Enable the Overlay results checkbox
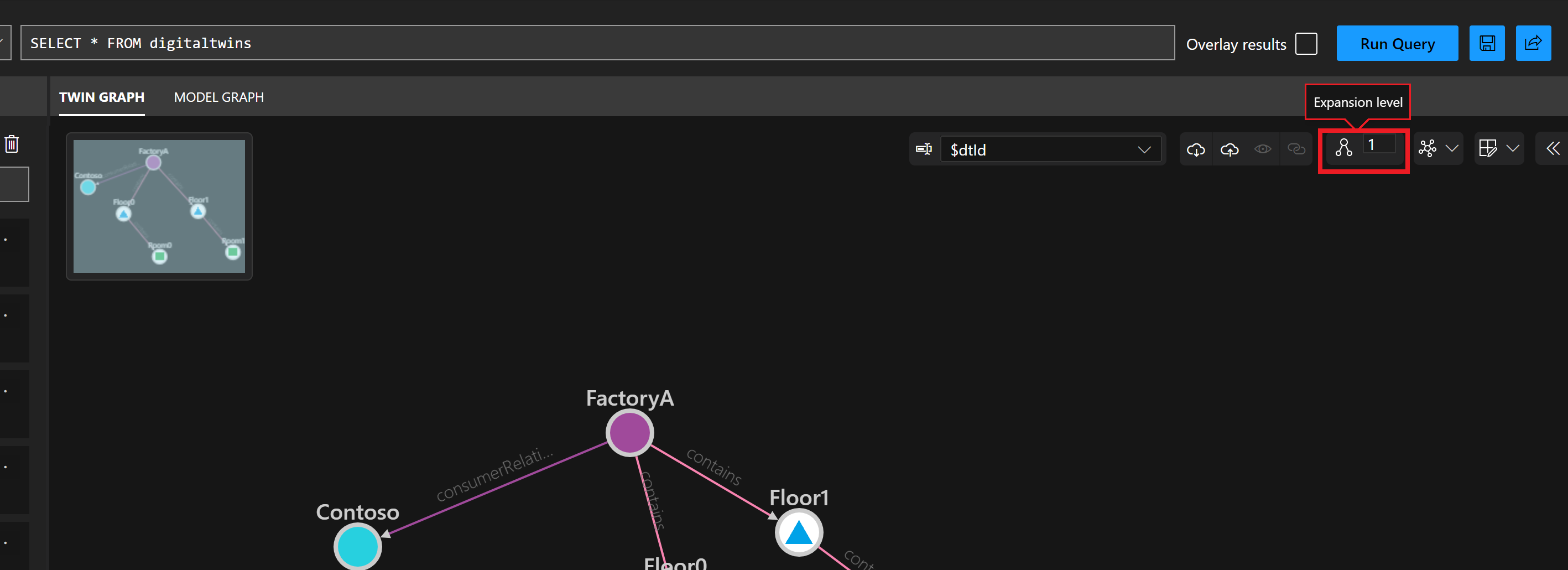The height and width of the screenshot is (570, 1568). [1305, 43]
